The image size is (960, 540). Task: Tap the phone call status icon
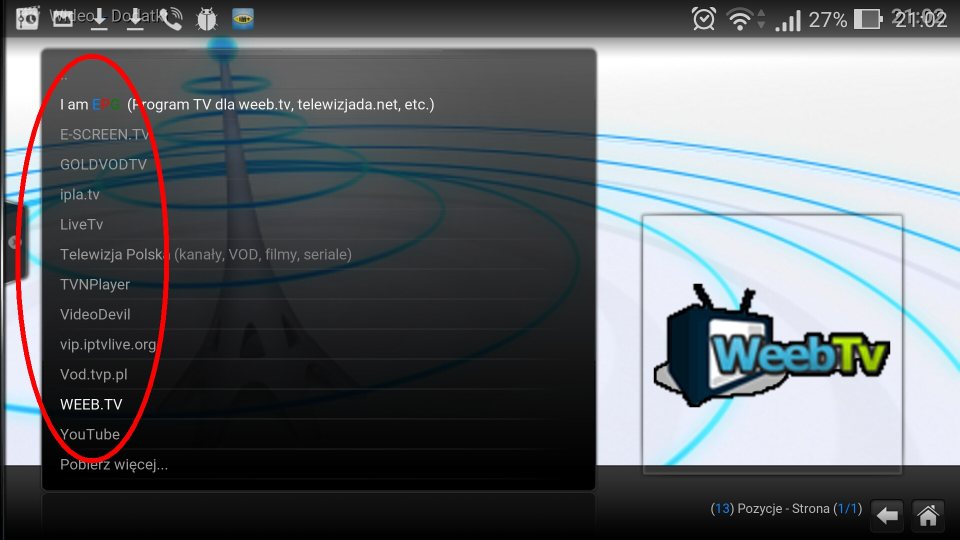pos(172,18)
